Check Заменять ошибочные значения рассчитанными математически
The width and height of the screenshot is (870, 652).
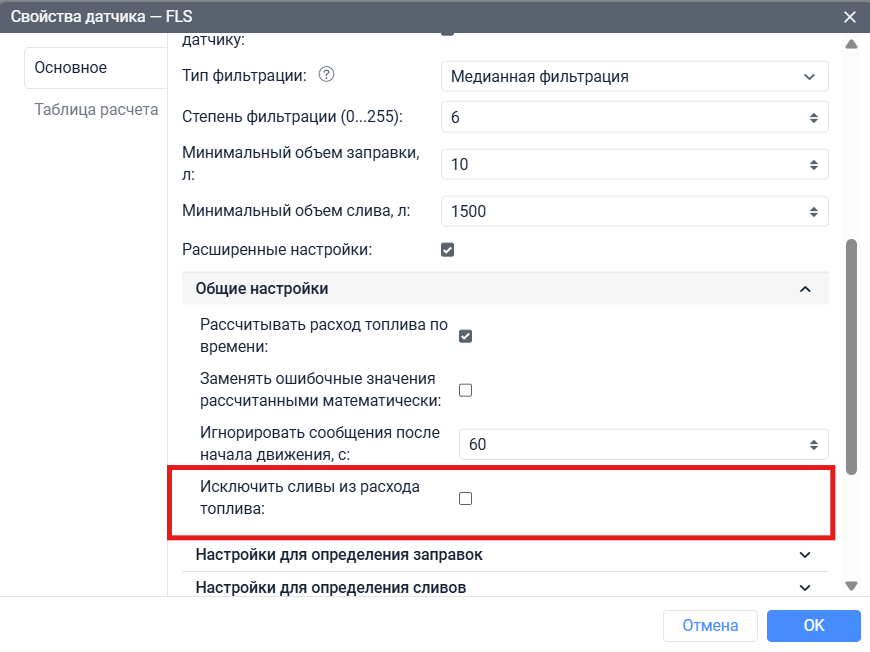click(465, 390)
